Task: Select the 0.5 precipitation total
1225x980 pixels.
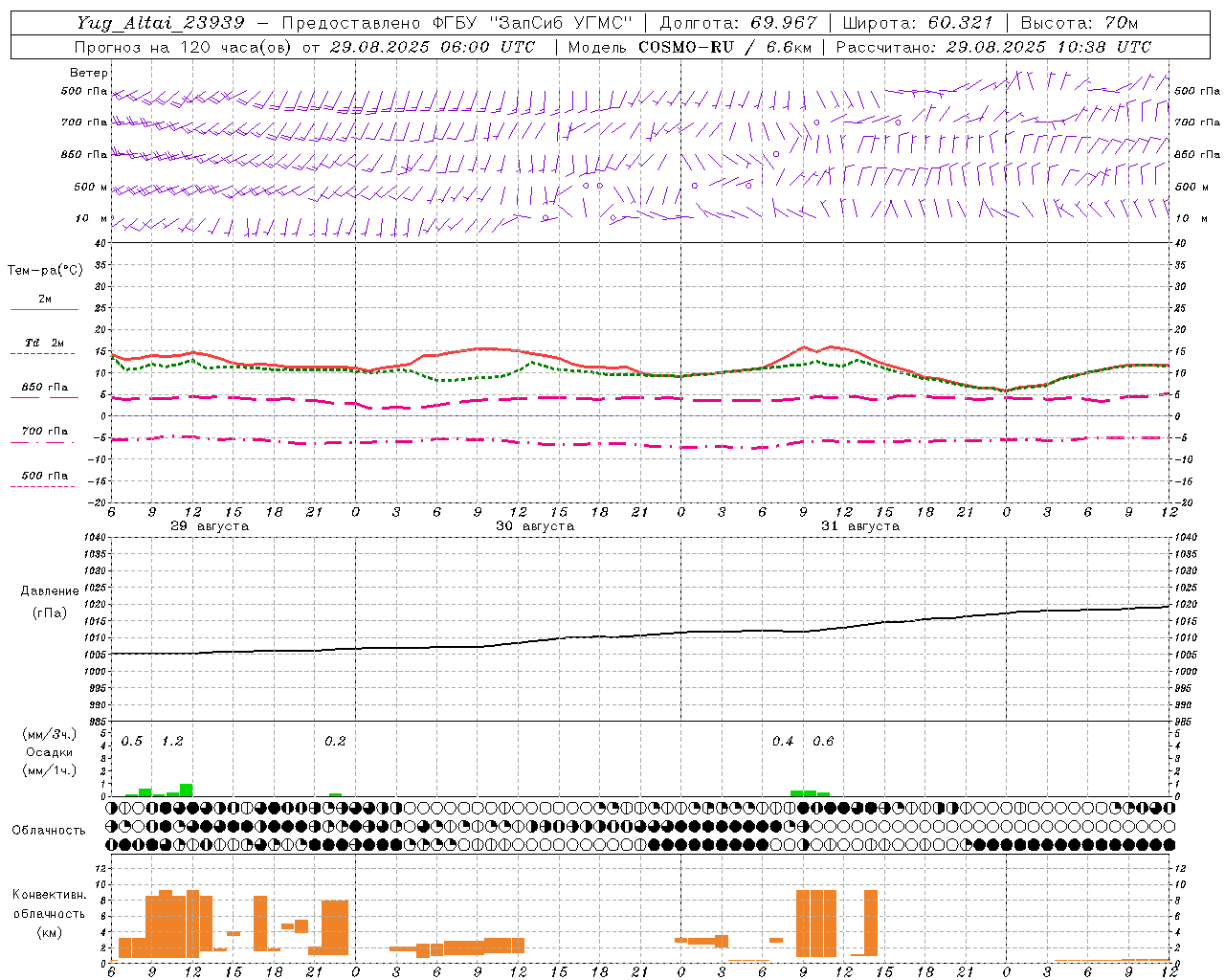Action: coord(132,742)
